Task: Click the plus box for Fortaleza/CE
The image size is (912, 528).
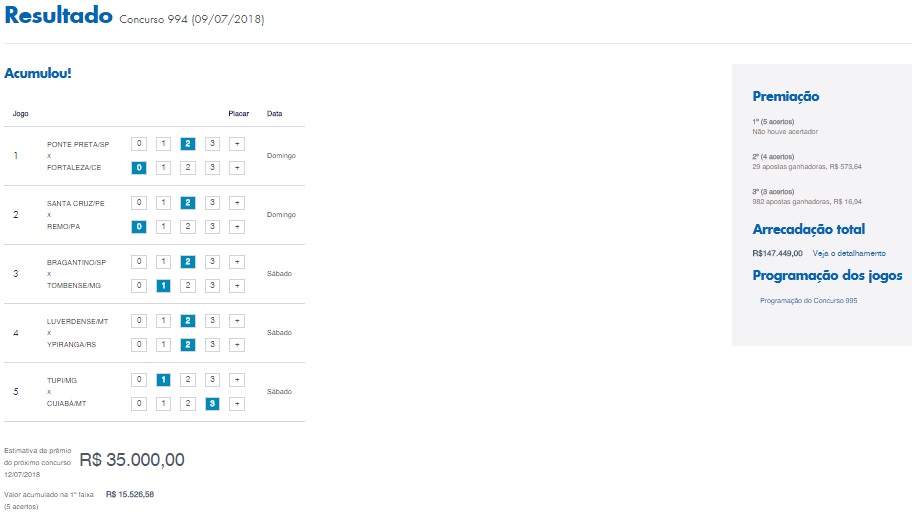Action: coord(237,168)
